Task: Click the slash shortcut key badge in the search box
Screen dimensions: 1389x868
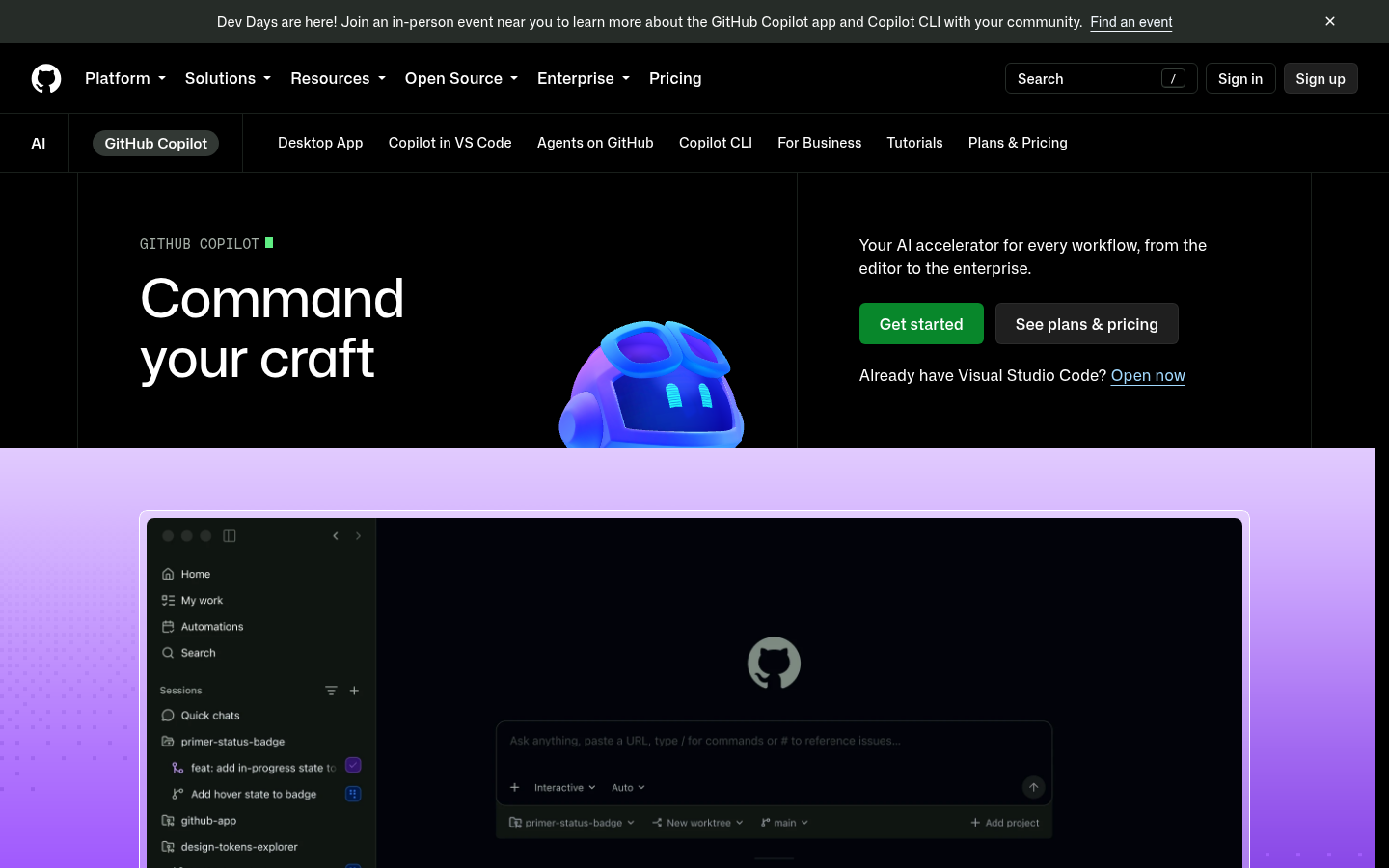Action: 1173,79
